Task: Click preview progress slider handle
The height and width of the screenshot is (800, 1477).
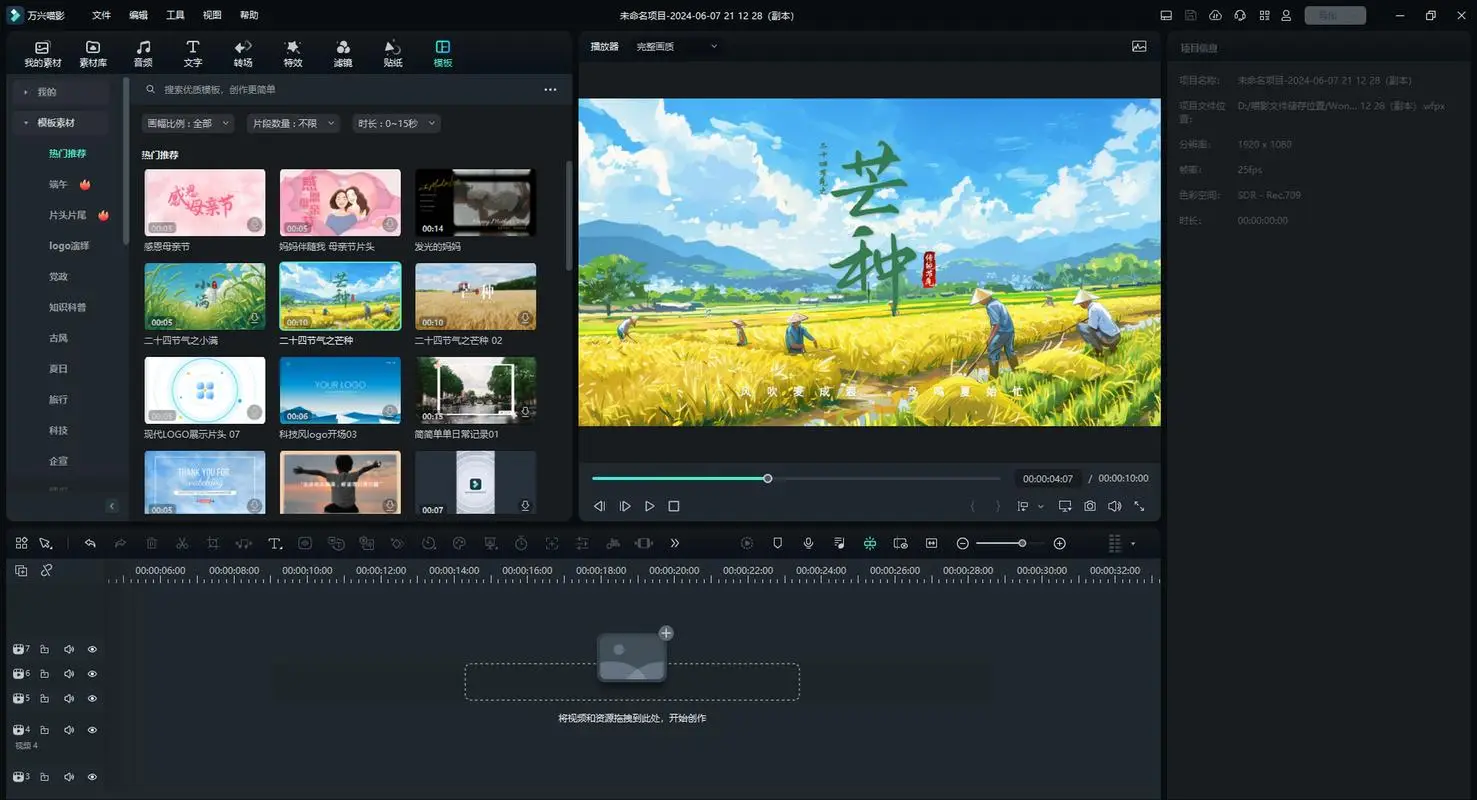Action: coord(768,478)
